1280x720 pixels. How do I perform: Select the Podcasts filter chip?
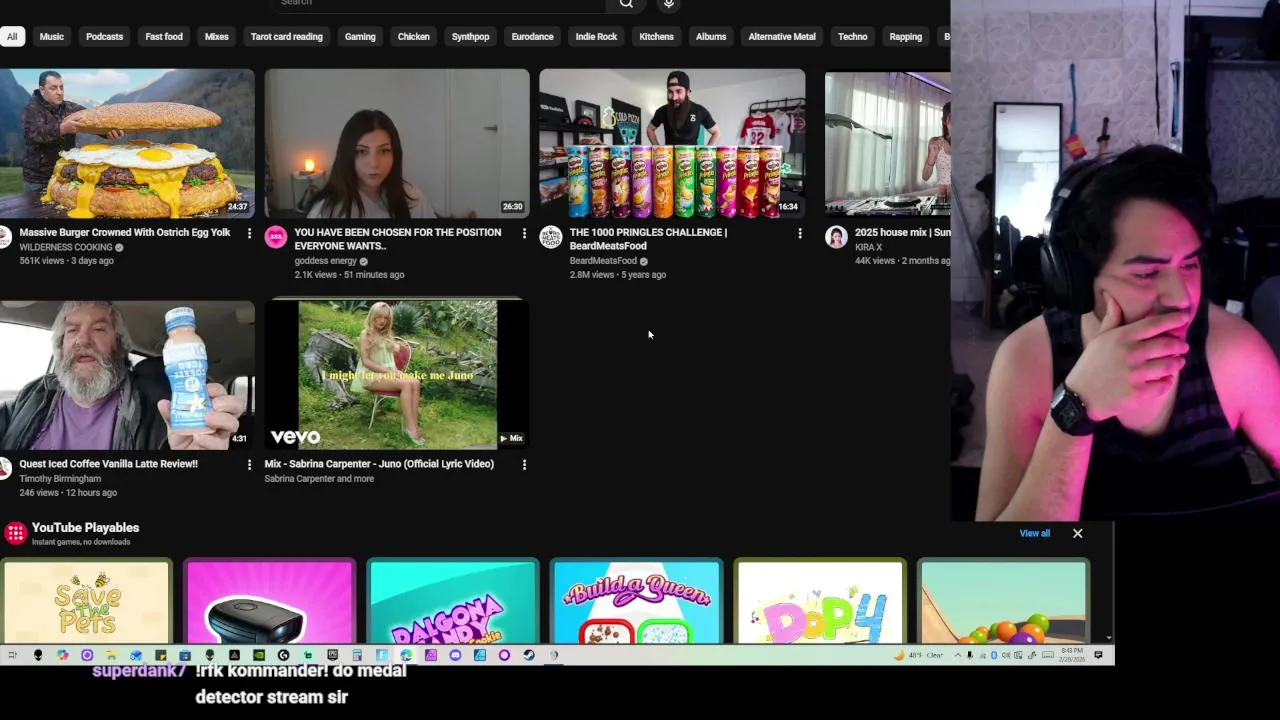pos(104,37)
